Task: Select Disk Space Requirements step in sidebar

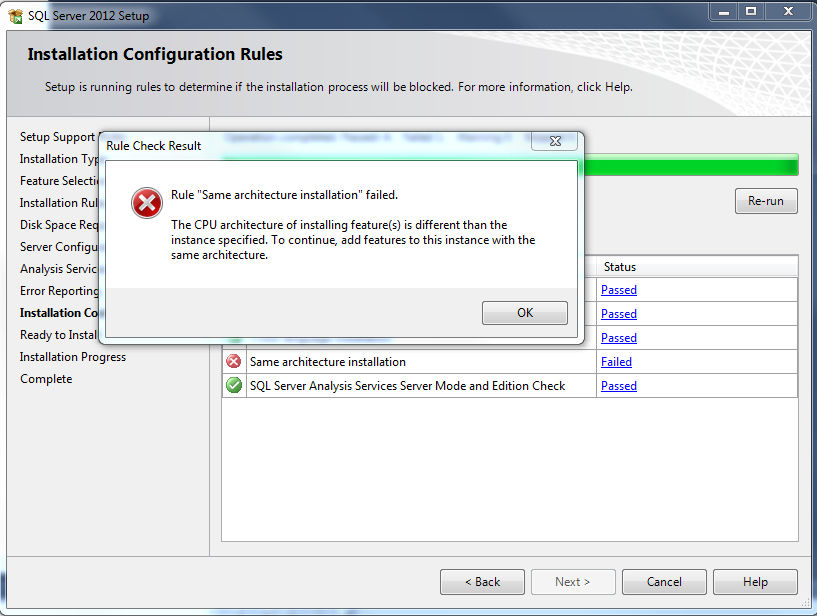Action: (x=59, y=225)
